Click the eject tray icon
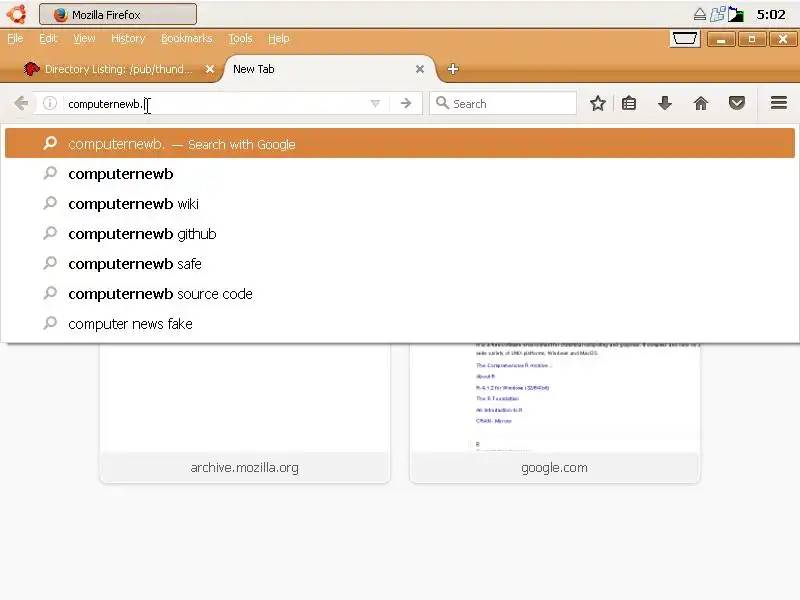Image resolution: width=800 pixels, height=600 pixels. (x=699, y=14)
